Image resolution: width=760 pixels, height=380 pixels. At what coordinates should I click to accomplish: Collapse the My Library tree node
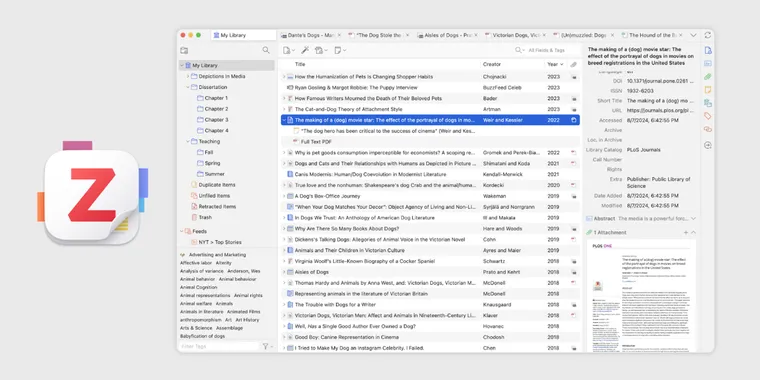182,65
